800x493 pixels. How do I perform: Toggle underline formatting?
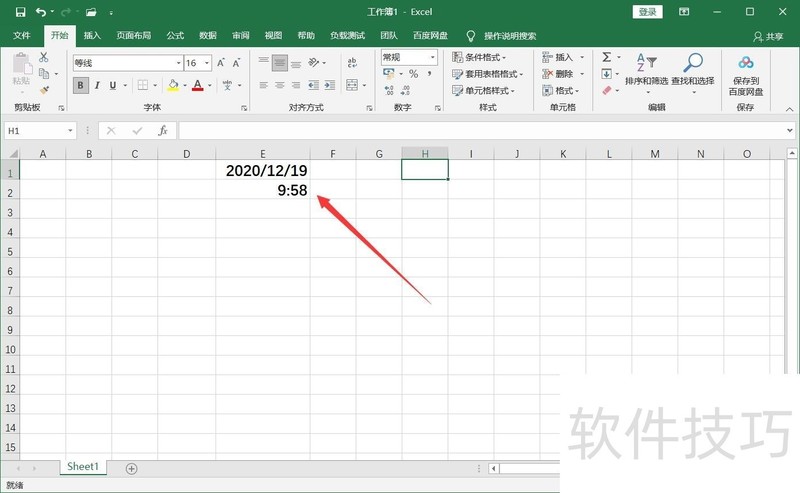point(113,85)
